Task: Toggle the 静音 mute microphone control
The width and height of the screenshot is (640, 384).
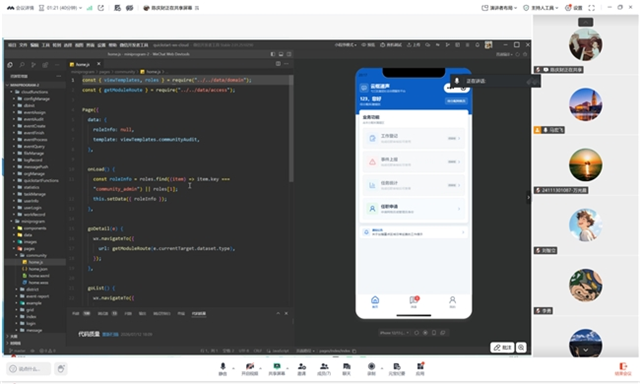Action: click(x=223, y=368)
